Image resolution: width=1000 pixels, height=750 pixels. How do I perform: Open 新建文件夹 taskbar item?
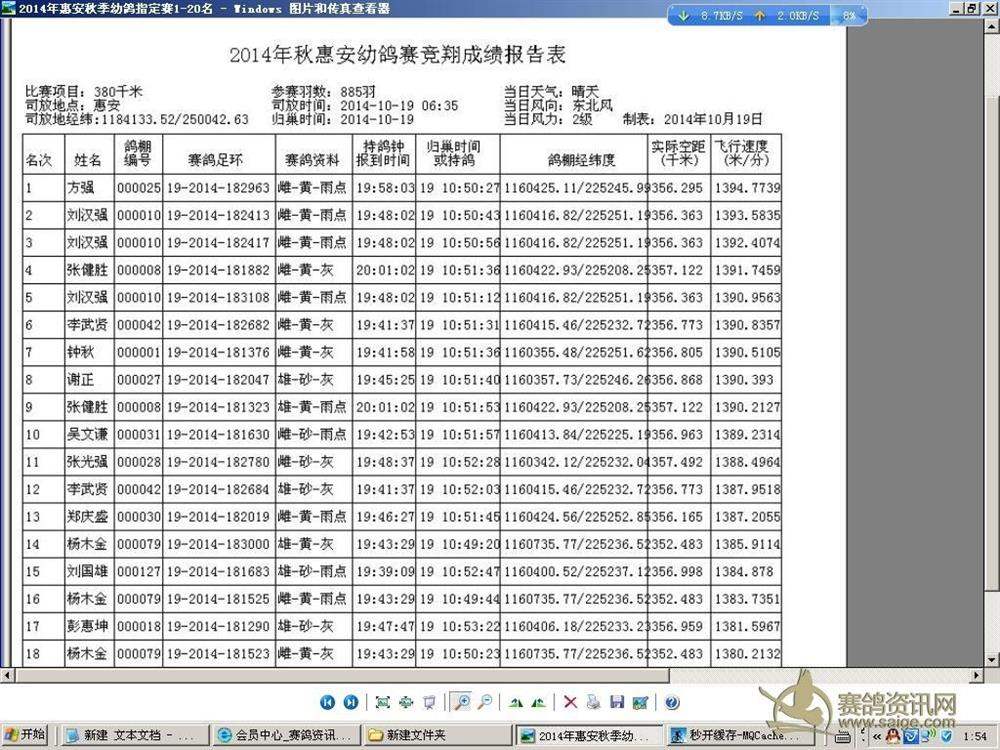coord(437,735)
